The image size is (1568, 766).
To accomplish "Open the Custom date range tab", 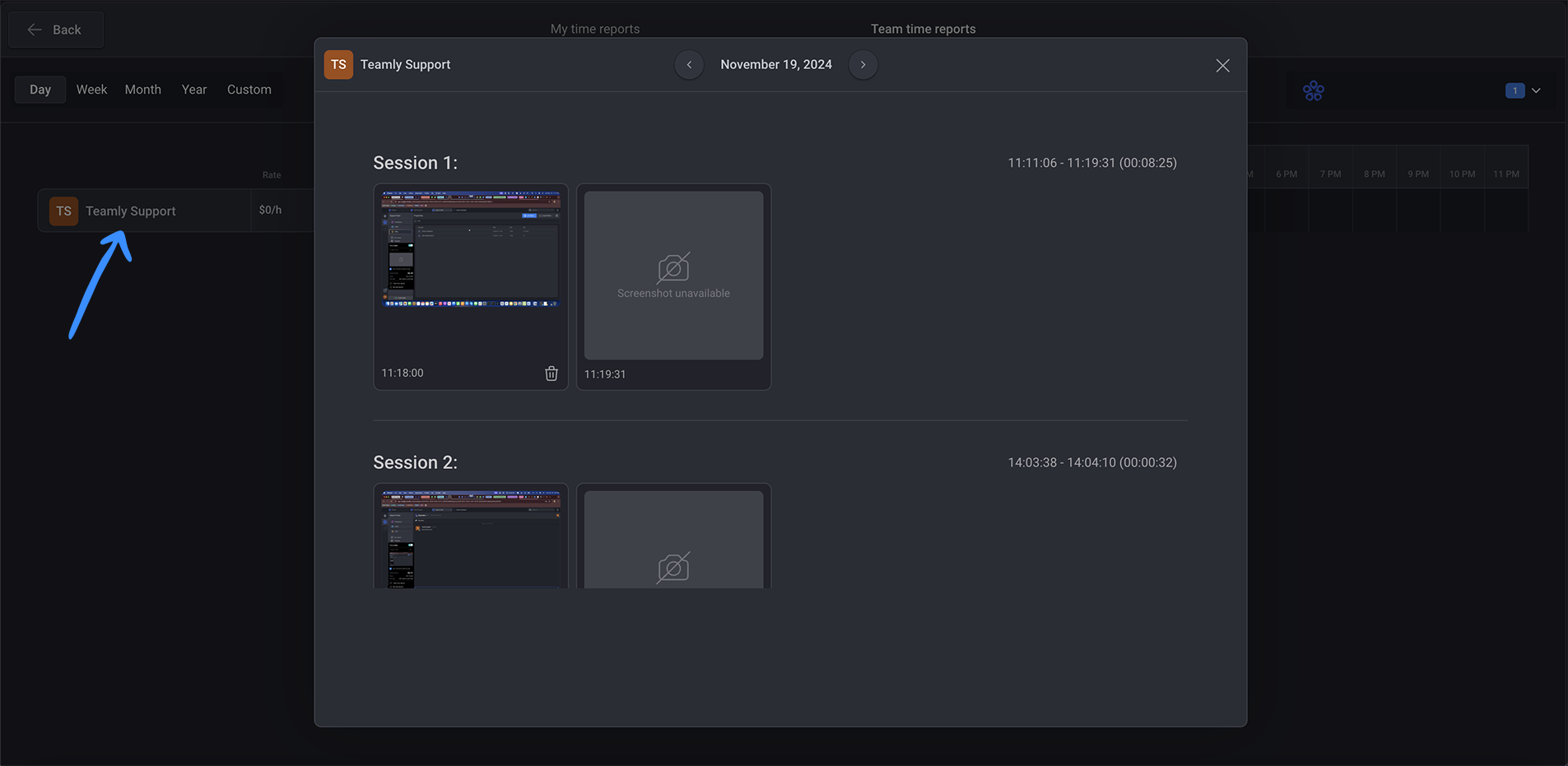I will pos(249,90).
